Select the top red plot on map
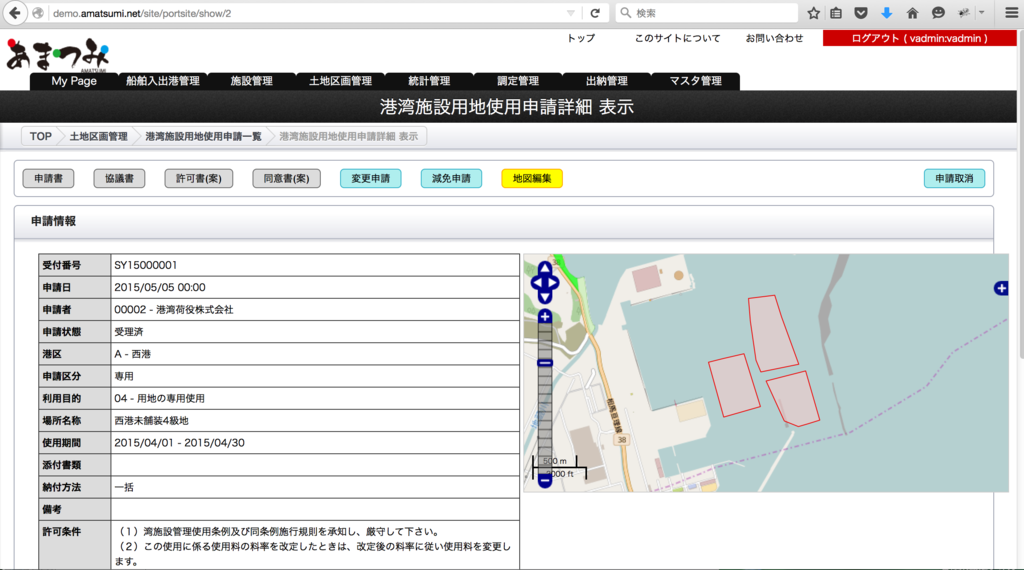 click(x=773, y=333)
